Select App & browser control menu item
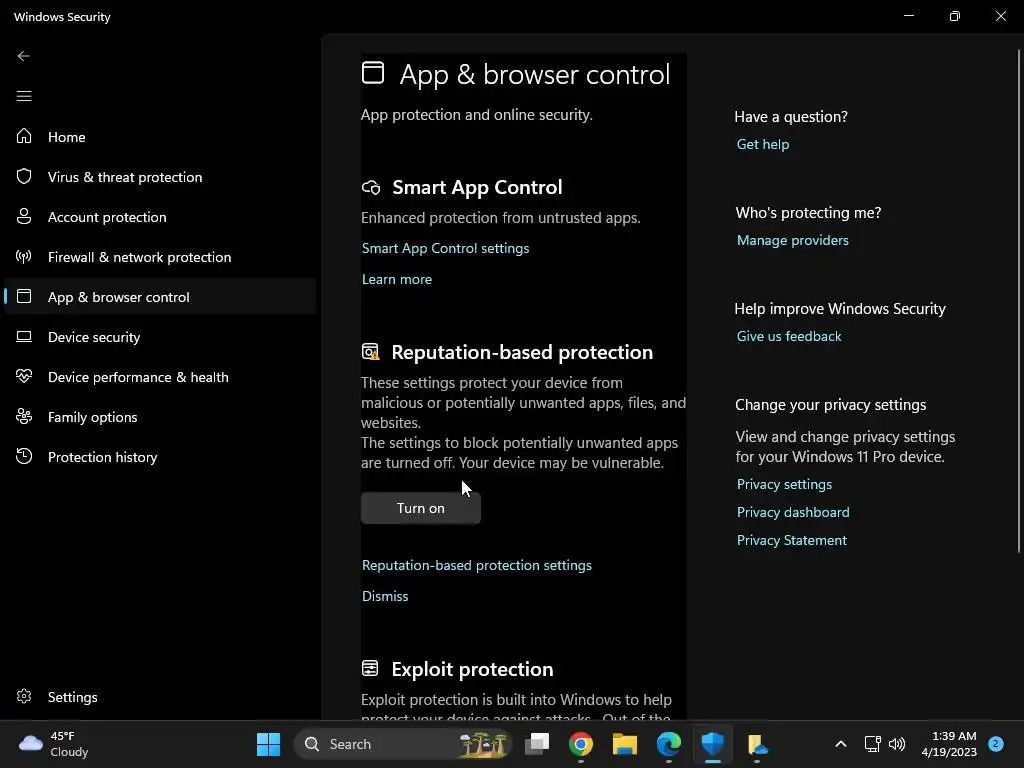 tap(159, 296)
